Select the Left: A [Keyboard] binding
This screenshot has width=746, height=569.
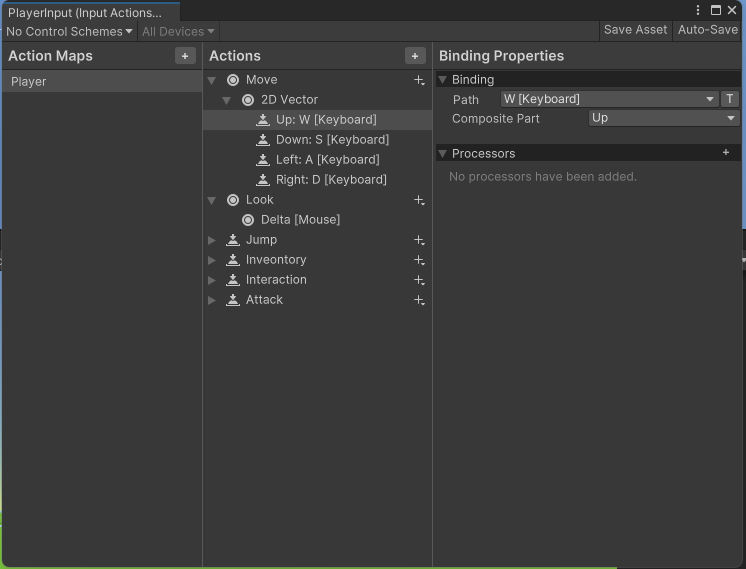pyautogui.click(x=317, y=160)
